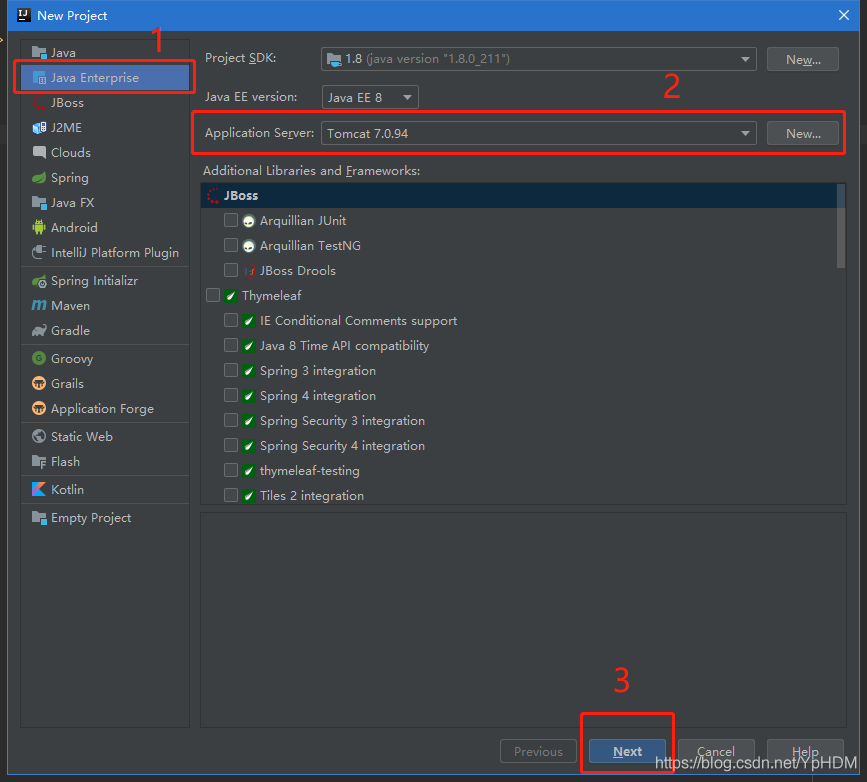Click New button next to Application Server
This screenshot has width=867, height=782.
click(x=803, y=133)
